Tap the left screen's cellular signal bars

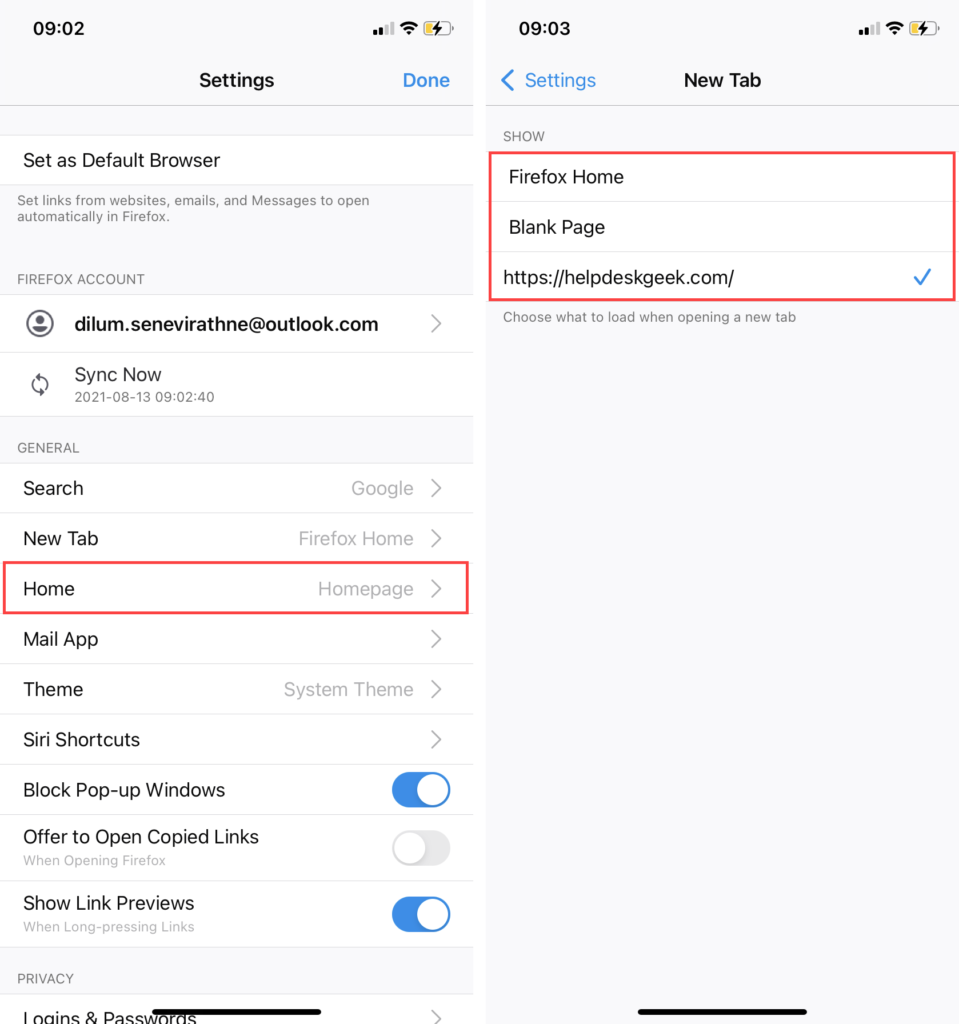(383, 29)
